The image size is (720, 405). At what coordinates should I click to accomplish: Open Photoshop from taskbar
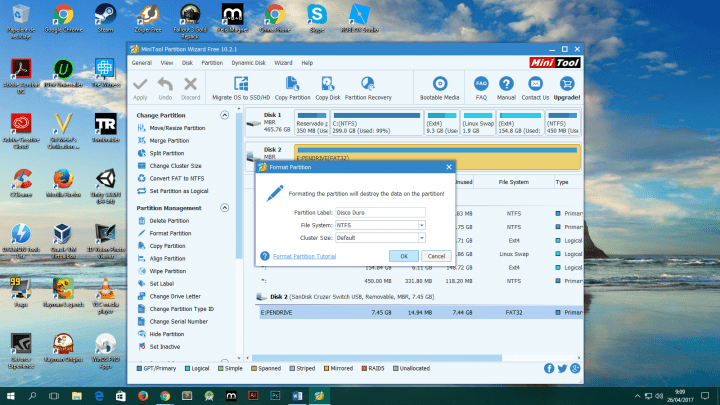click(275, 396)
